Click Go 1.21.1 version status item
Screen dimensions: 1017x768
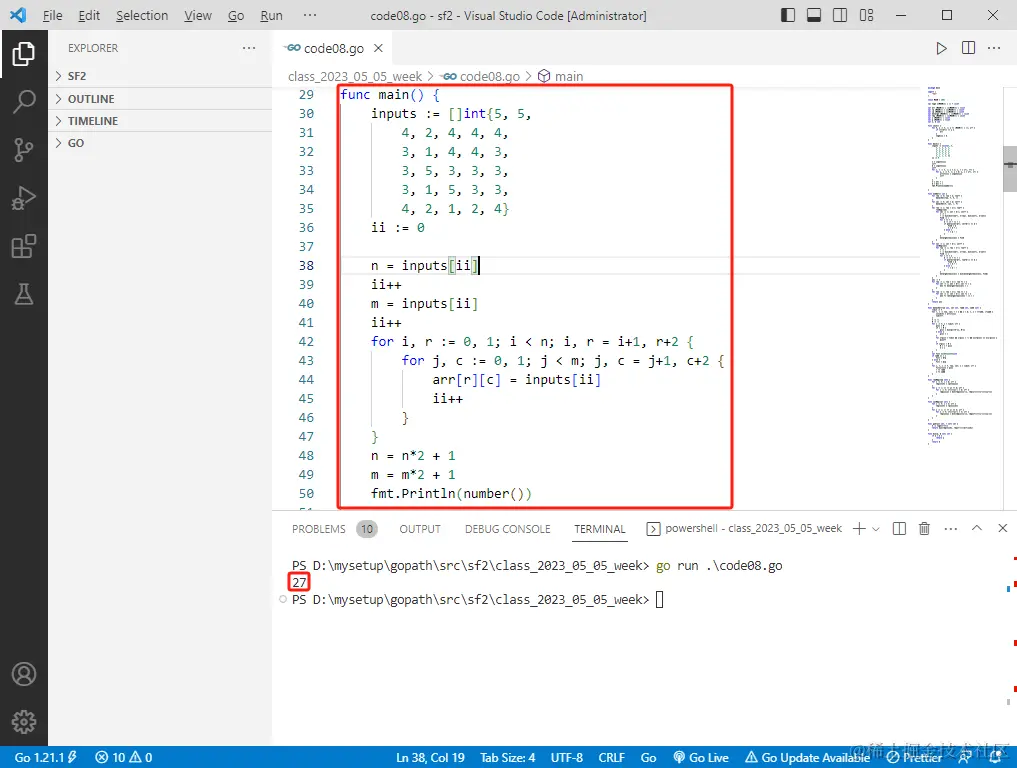[x=45, y=758]
